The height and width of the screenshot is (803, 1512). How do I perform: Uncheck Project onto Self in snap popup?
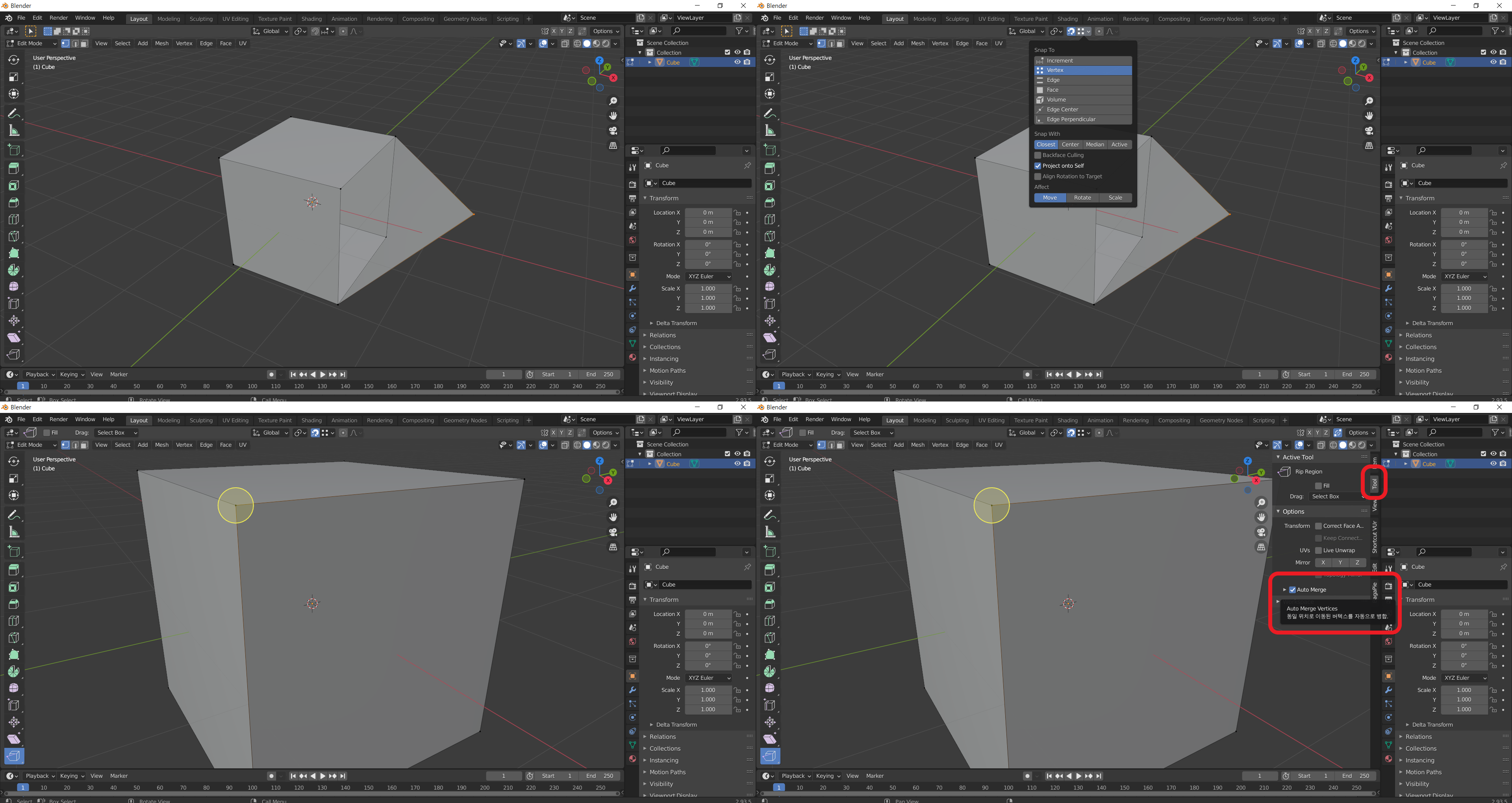[1038, 166]
